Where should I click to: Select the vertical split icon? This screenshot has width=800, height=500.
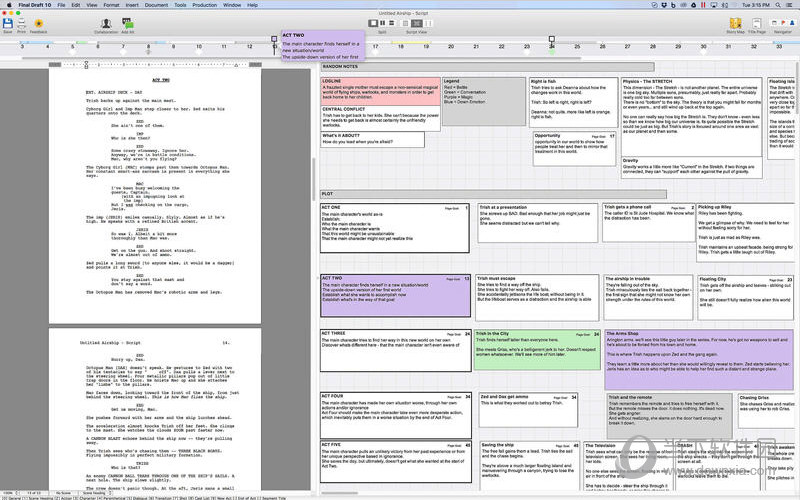click(383, 23)
